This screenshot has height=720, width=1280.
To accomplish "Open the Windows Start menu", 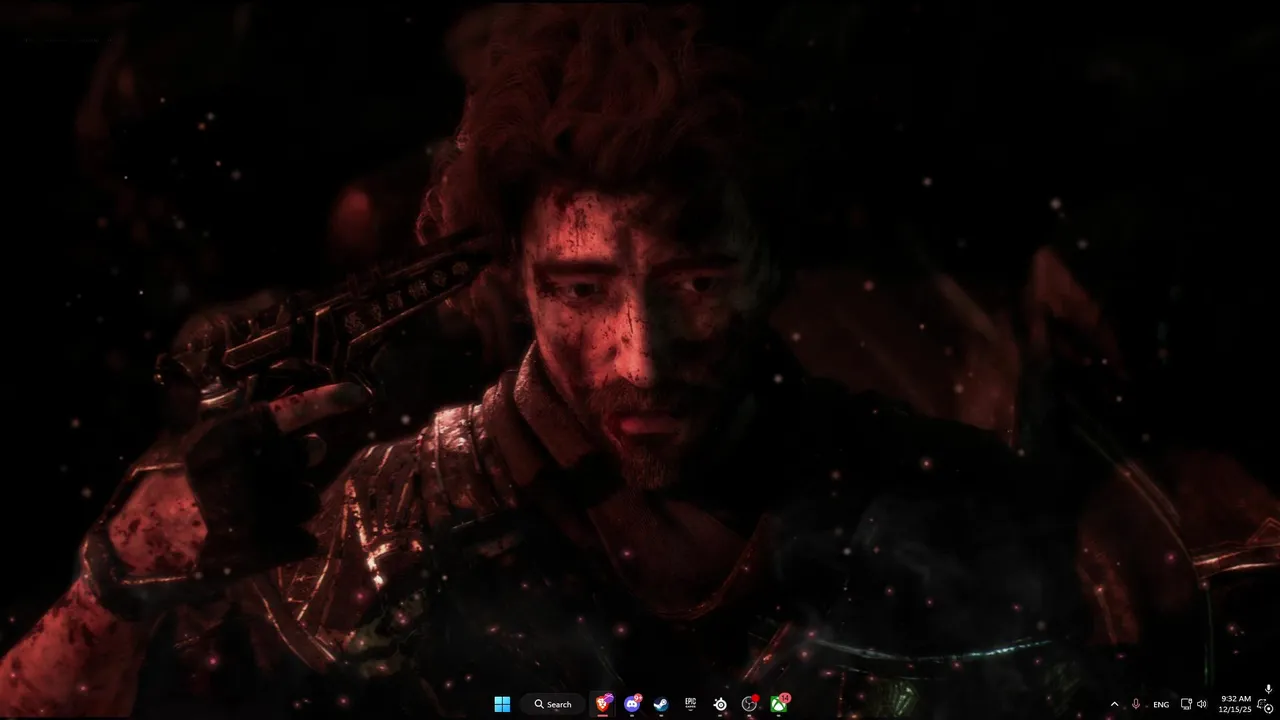I will pos(502,704).
